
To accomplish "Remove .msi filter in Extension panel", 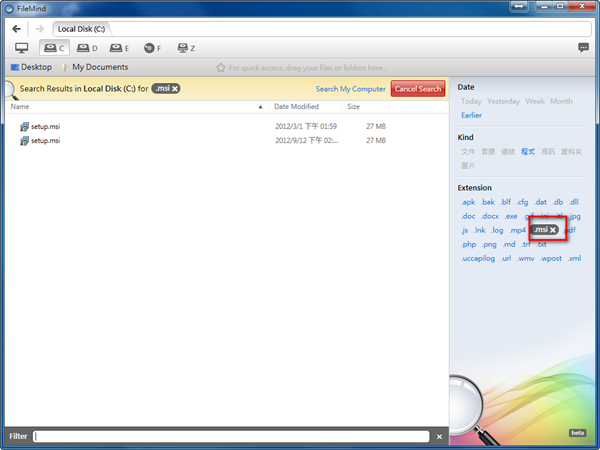I will click(553, 230).
